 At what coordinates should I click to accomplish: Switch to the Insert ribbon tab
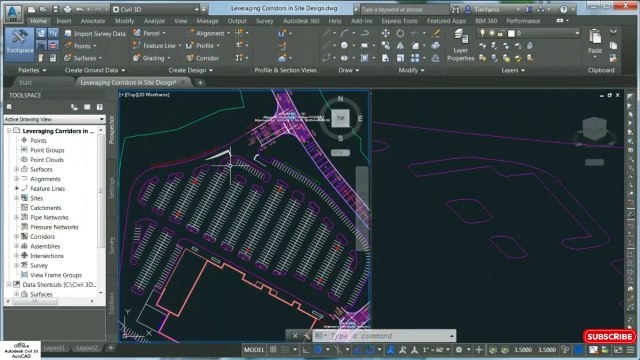click(x=64, y=21)
